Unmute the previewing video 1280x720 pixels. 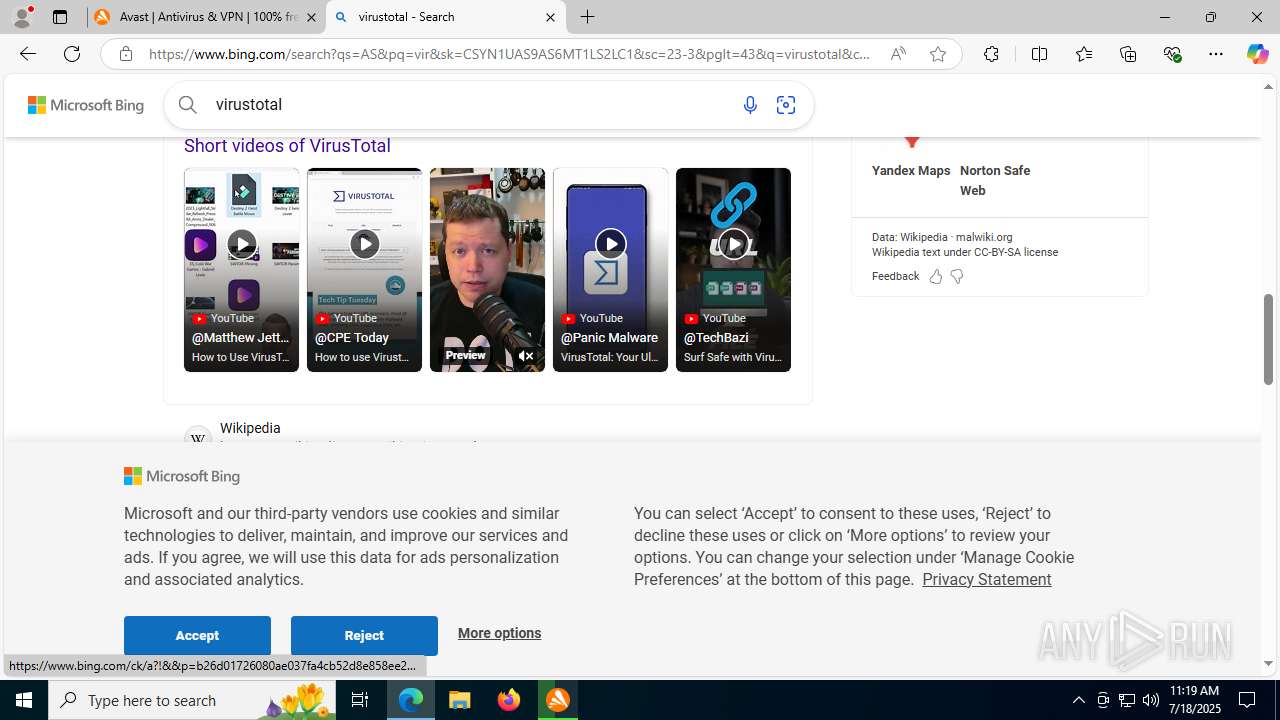coord(526,356)
